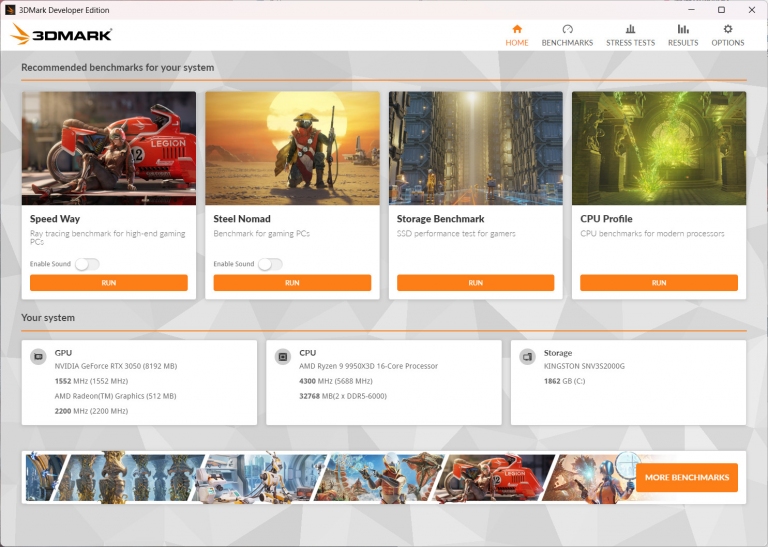Click the benchmark artwork banner strip
The image size is (768, 547).
pos(331,477)
